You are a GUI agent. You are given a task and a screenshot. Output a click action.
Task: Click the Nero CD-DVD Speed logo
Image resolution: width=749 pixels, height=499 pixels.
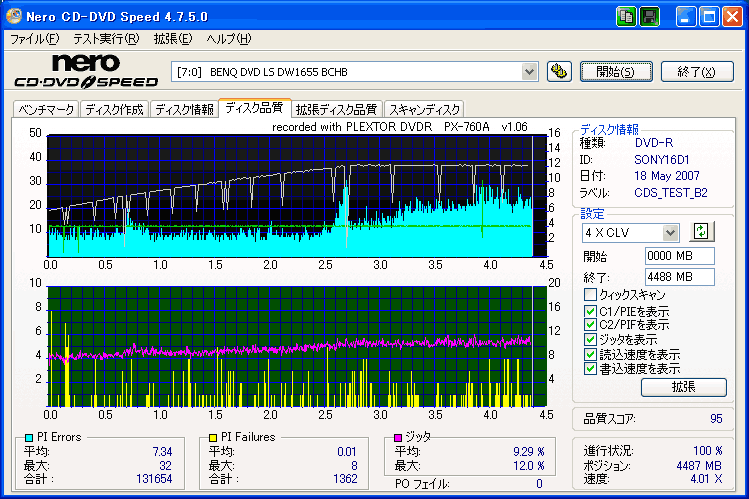pos(84,71)
